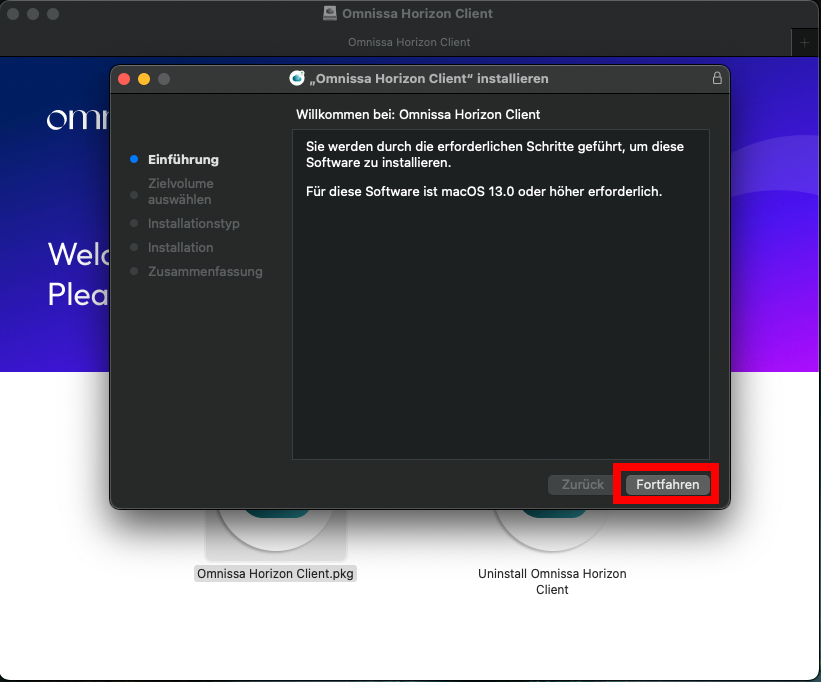Click the Zurück button

click(x=580, y=484)
